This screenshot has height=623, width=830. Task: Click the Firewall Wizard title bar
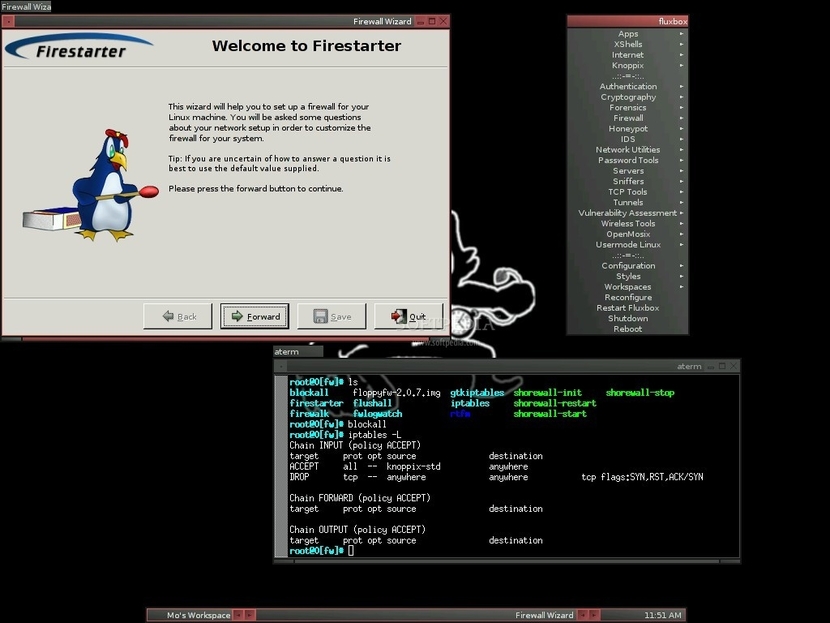tap(225, 21)
